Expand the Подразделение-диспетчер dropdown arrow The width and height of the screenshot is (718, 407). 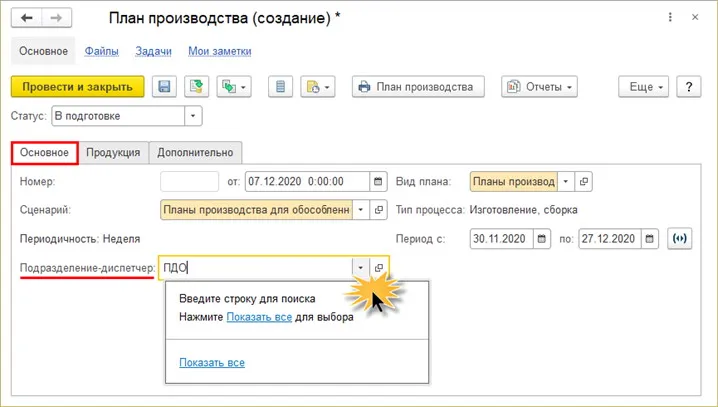coord(361,268)
